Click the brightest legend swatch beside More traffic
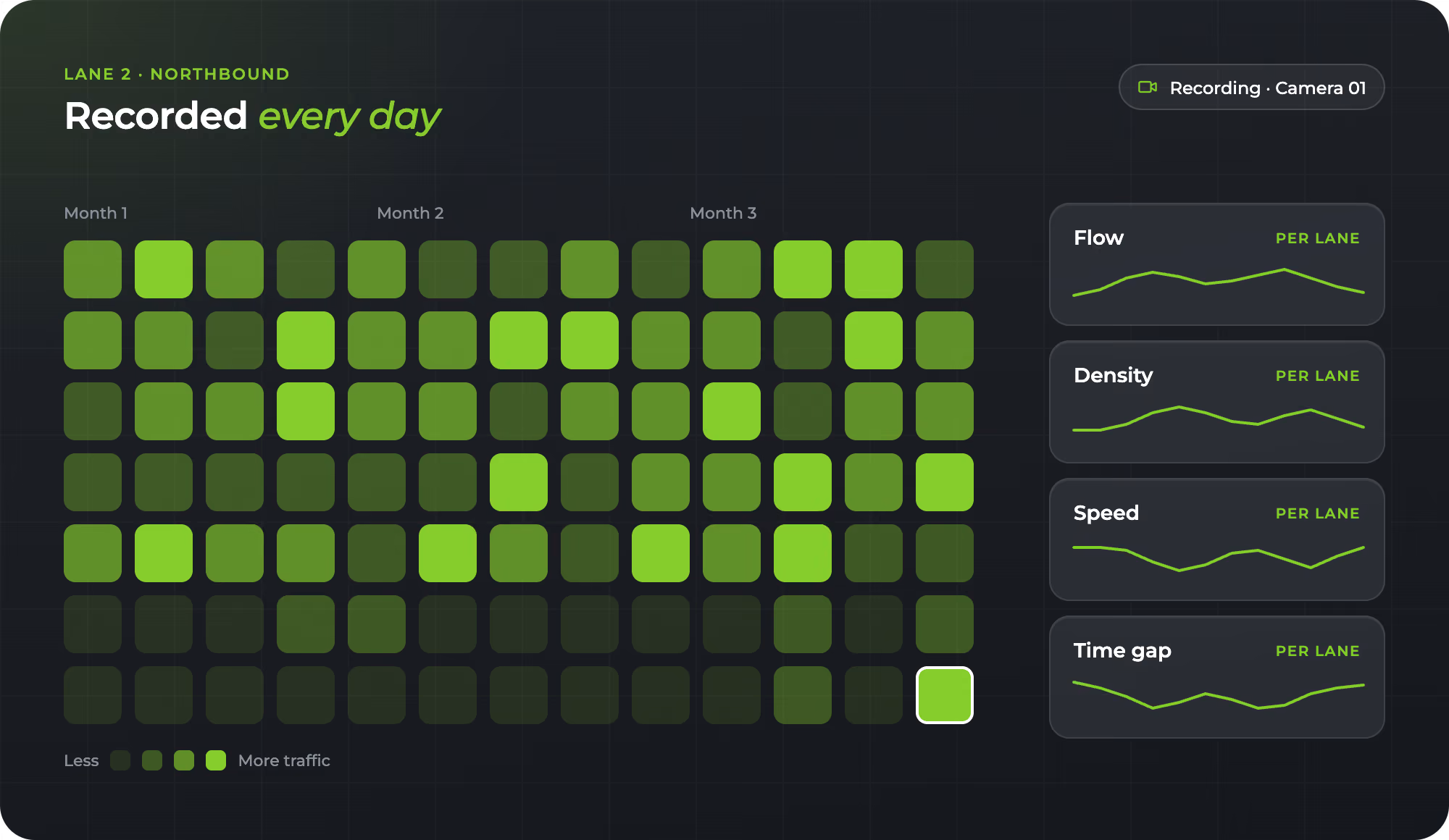This screenshot has width=1449, height=840. (216, 760)
